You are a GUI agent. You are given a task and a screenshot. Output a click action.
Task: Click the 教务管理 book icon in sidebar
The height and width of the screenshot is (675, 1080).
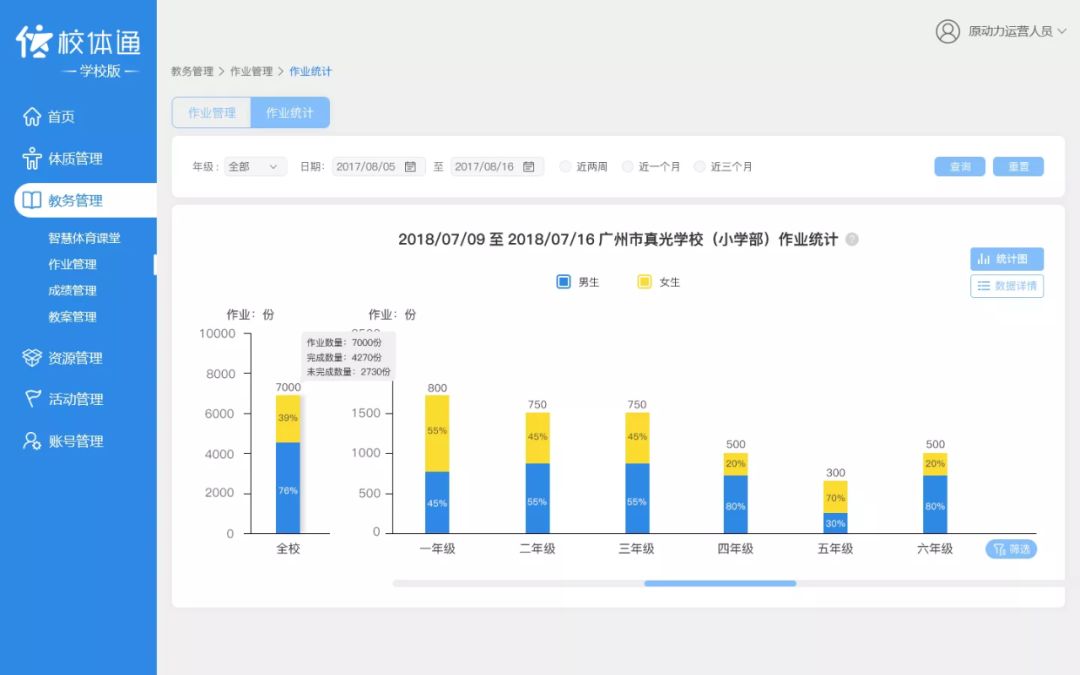34,200
